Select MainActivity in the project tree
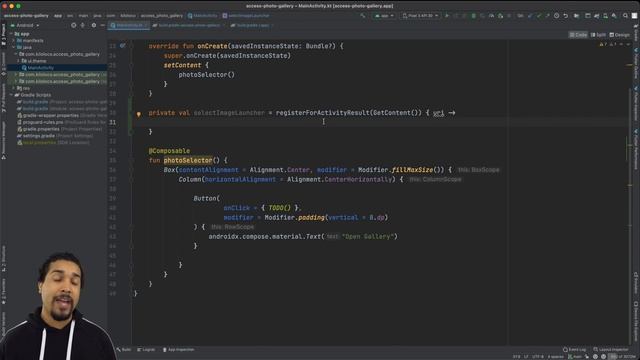The width and height of the screenshot is (640, 360). [x=41, y=68]
